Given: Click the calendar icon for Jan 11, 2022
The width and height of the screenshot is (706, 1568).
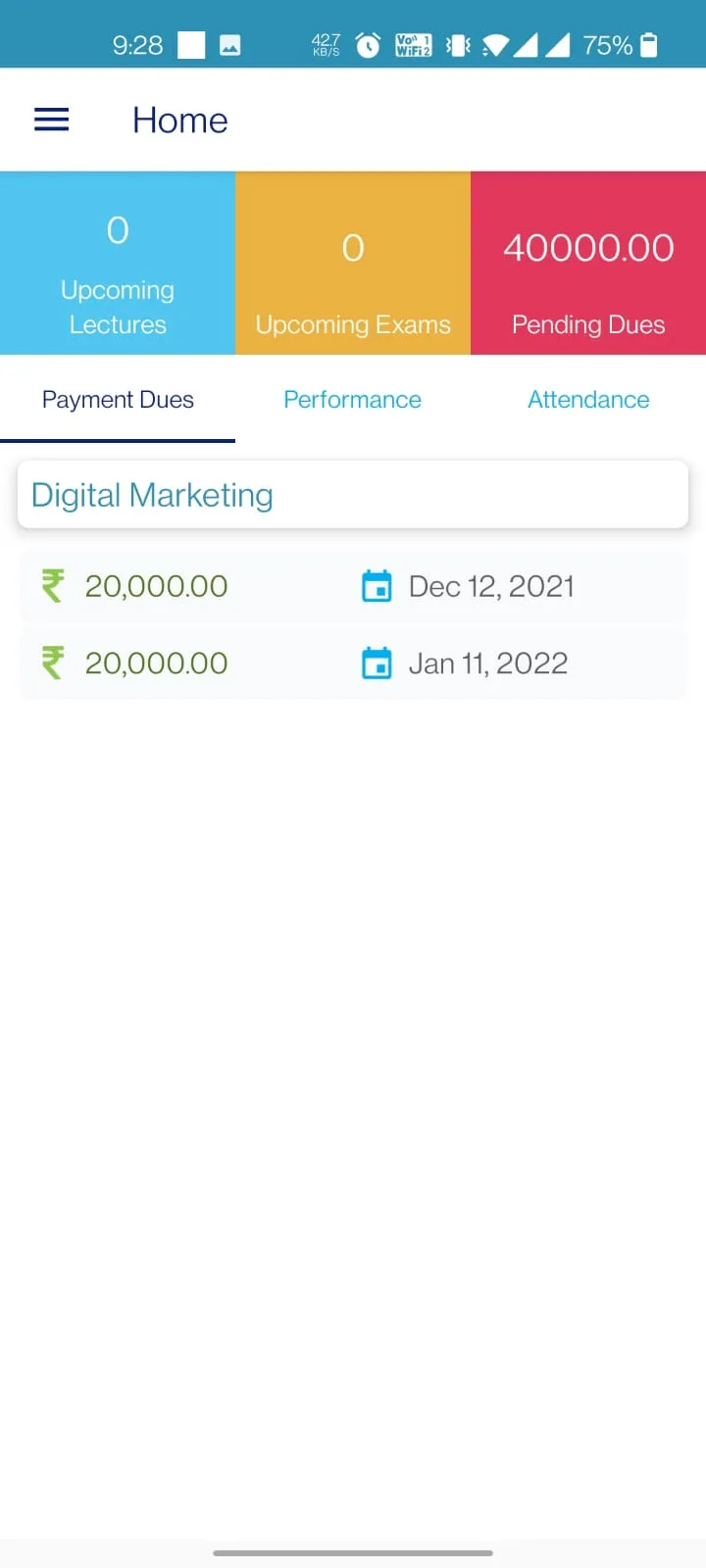Looking at the screenshot, I should (x=377, y=663).
